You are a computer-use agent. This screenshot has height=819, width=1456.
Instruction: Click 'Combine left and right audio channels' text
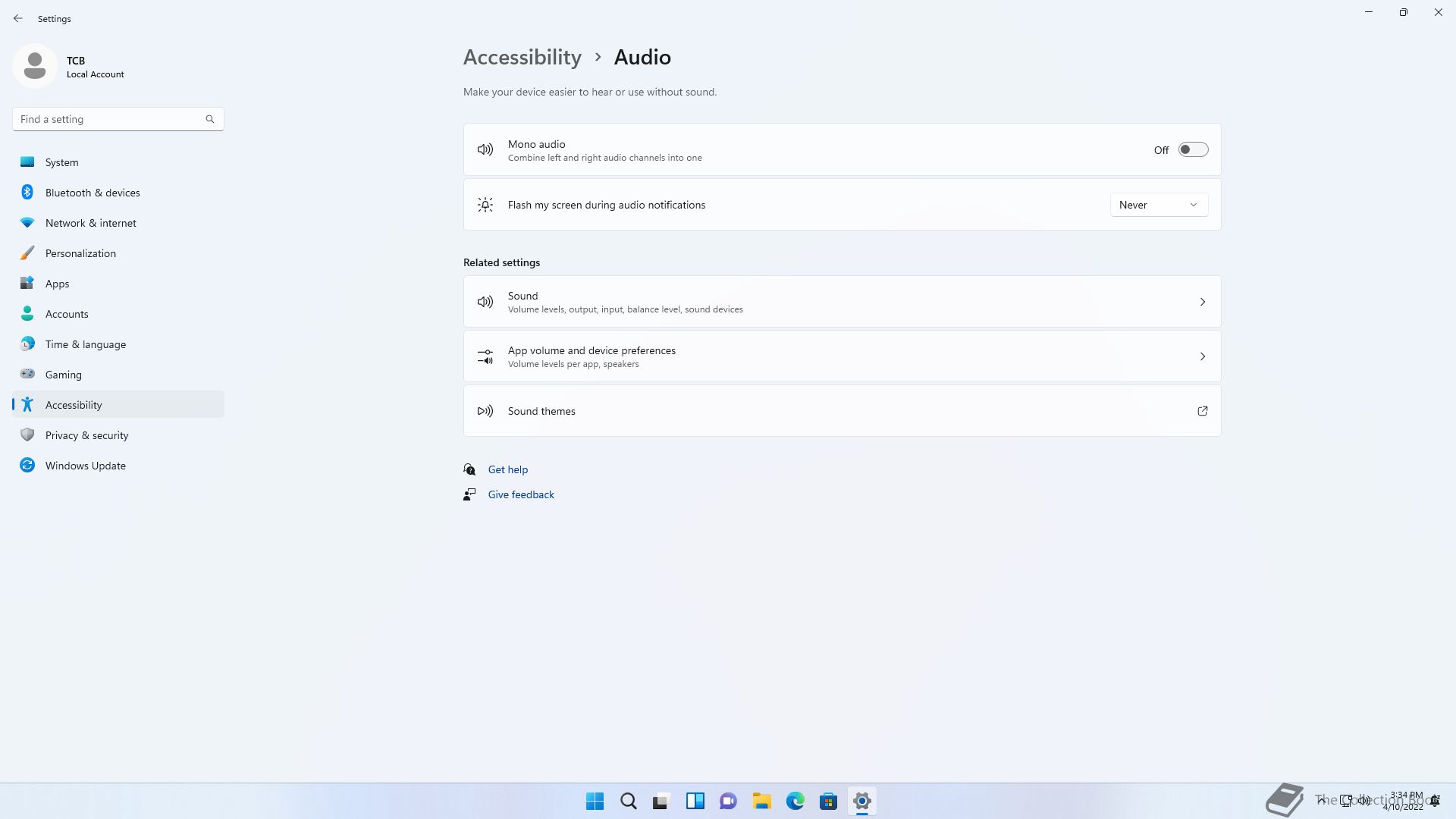[x=604, y=158]
